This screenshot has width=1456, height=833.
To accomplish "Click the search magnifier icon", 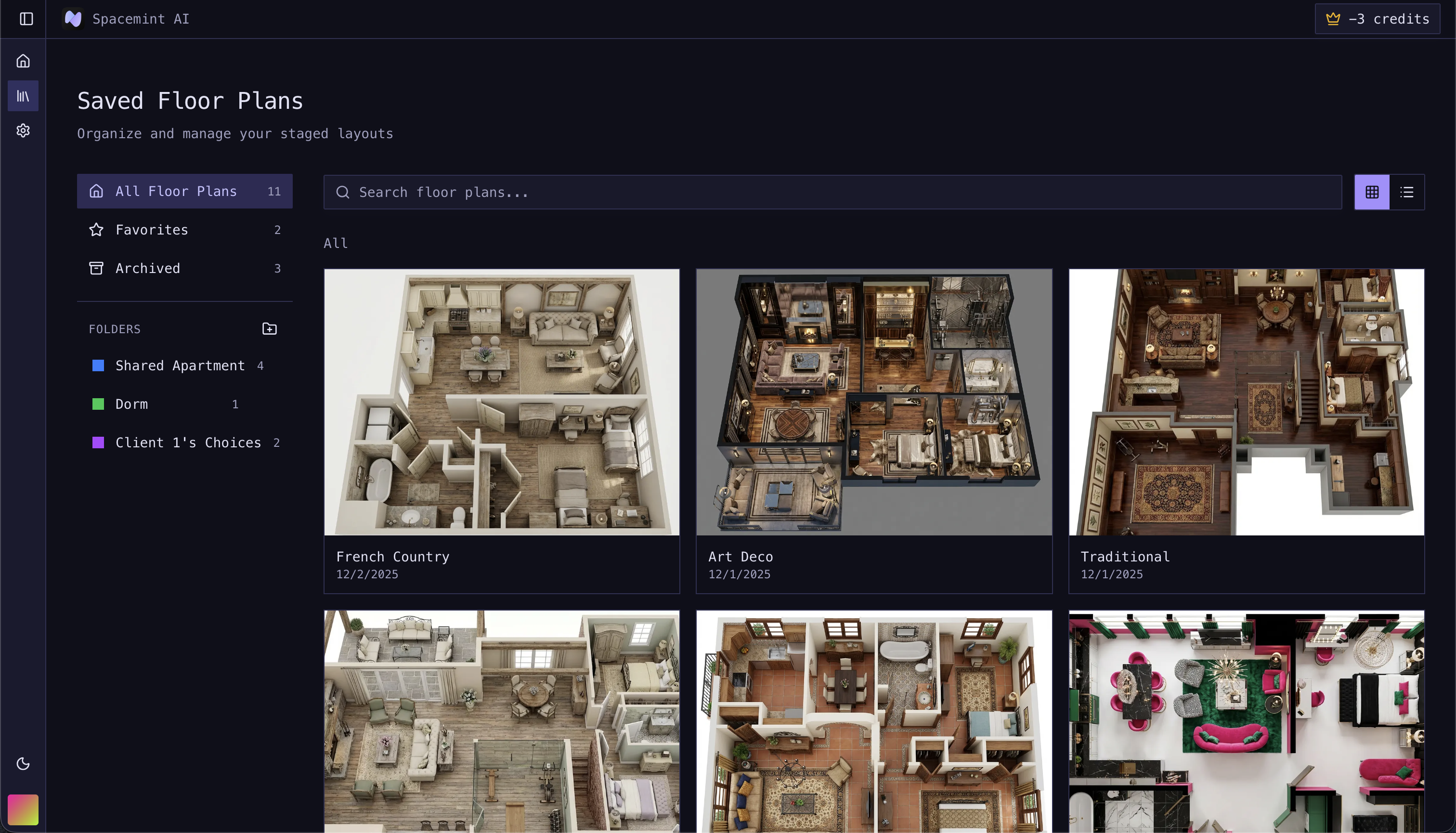I will tap(343, 192).
